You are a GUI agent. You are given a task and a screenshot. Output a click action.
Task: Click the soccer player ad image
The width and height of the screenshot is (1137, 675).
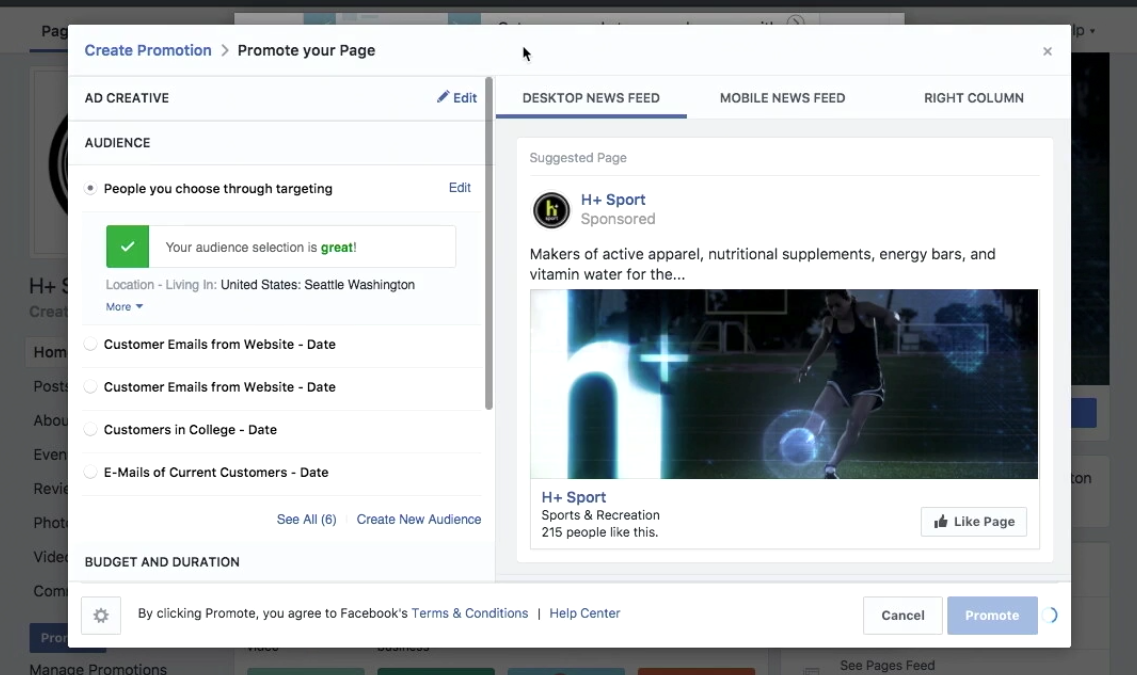(x=784, y=384)
